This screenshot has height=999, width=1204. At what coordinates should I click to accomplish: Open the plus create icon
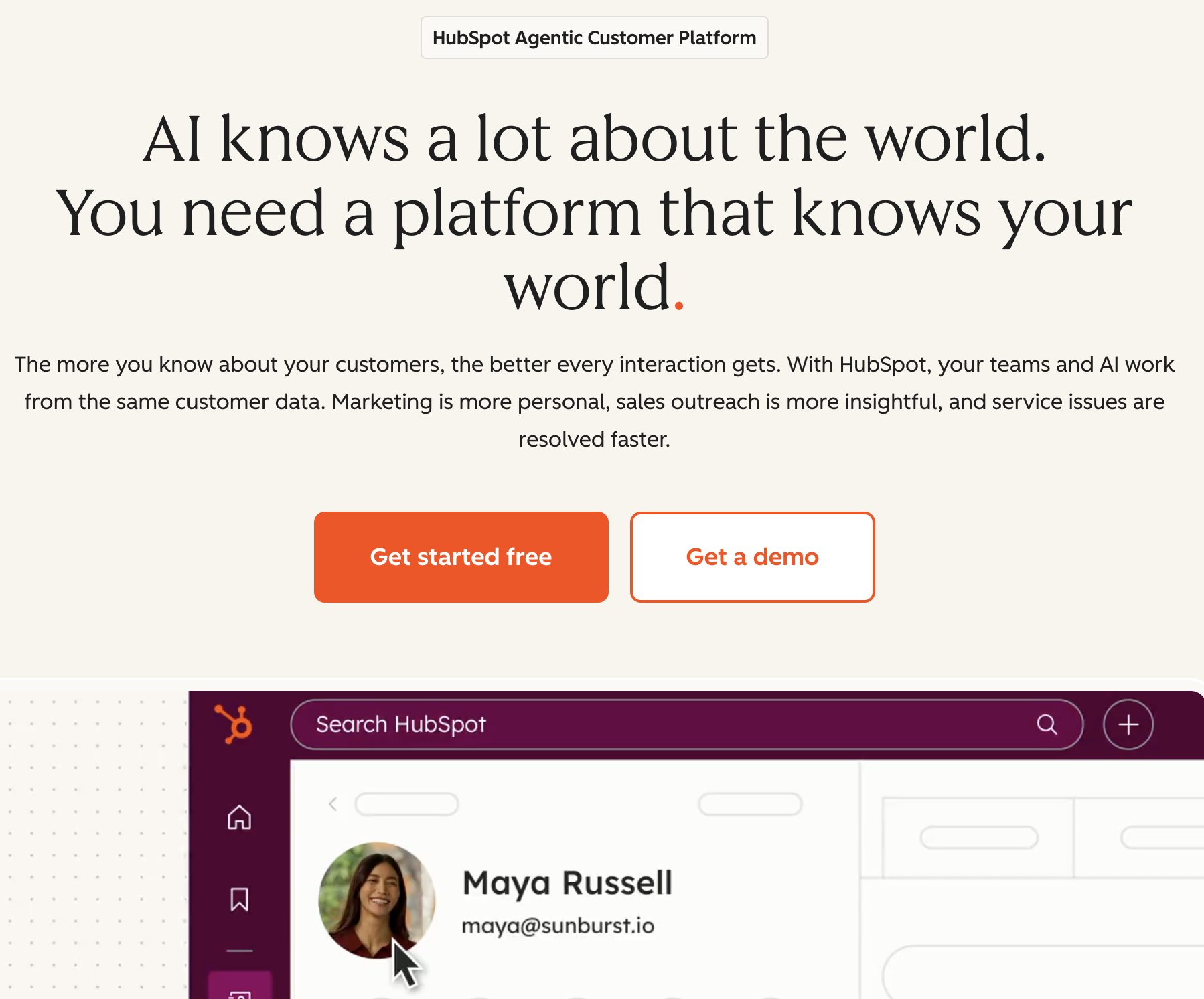[1128, 724]
